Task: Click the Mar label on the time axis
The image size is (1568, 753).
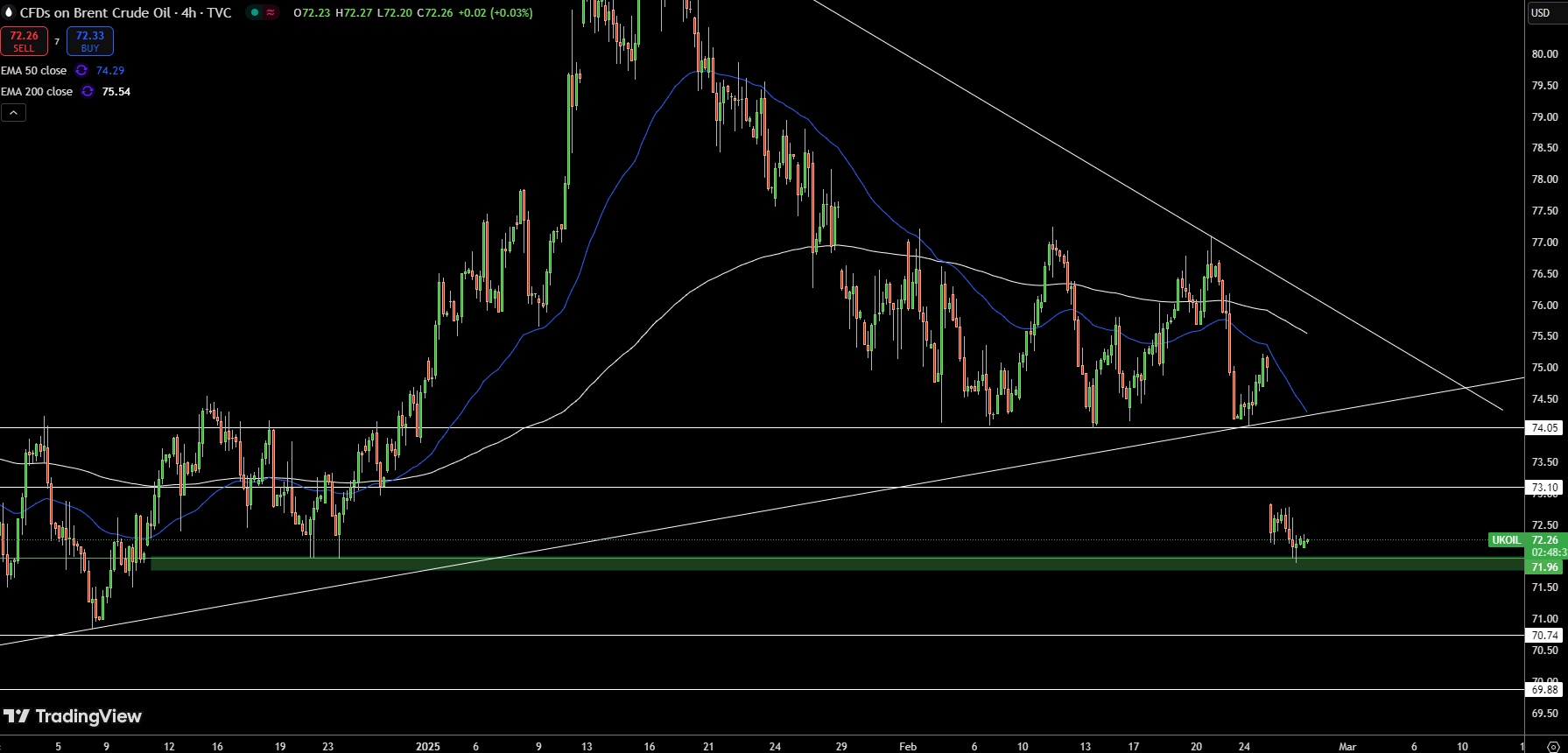Action: pyautogui.click(x=1347, y=746)
